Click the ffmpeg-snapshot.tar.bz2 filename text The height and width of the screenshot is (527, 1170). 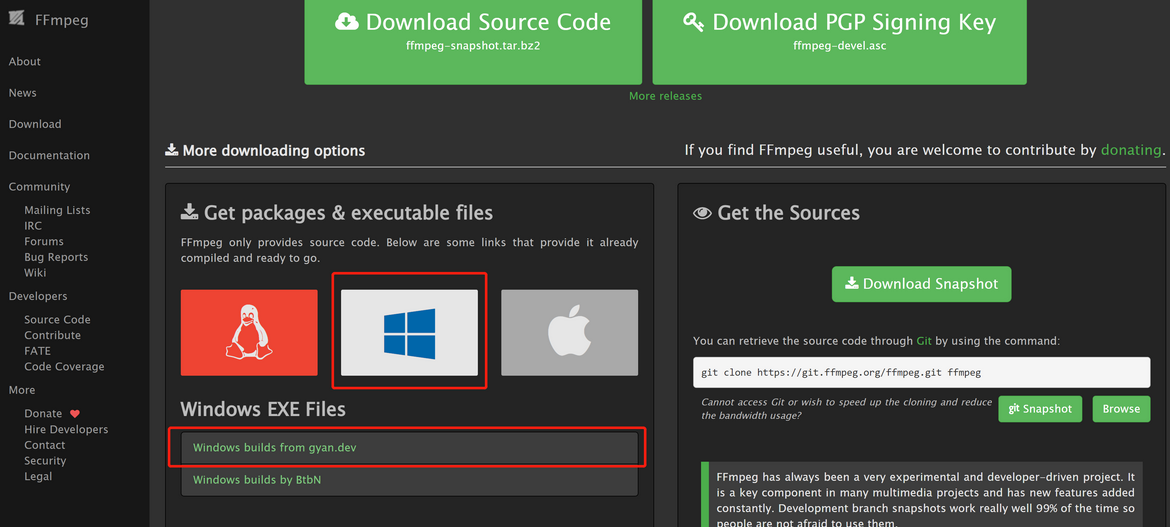[x=473, y=46]
